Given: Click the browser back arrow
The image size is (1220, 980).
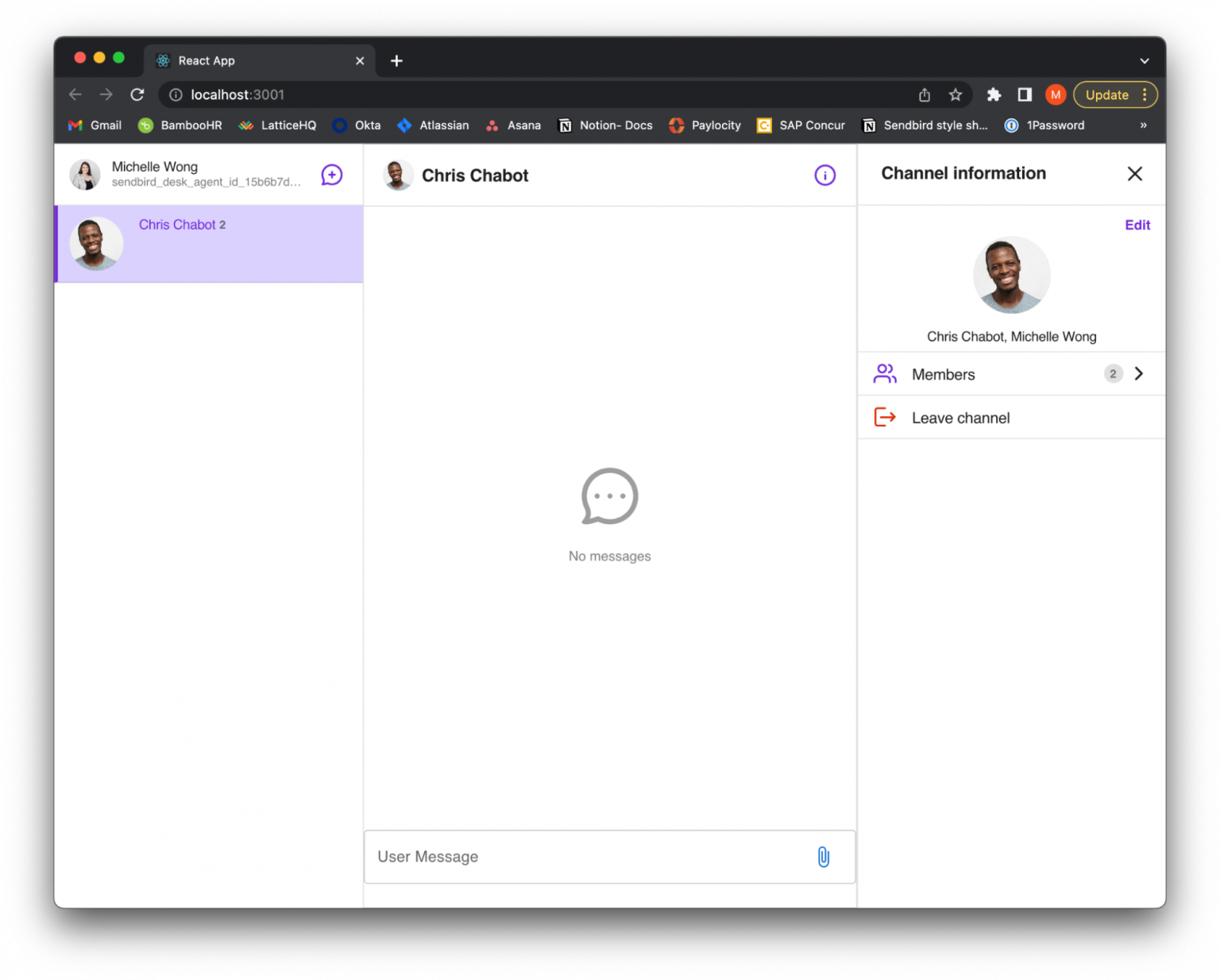Looking at the screenshot, I should (x=75, y=95).
